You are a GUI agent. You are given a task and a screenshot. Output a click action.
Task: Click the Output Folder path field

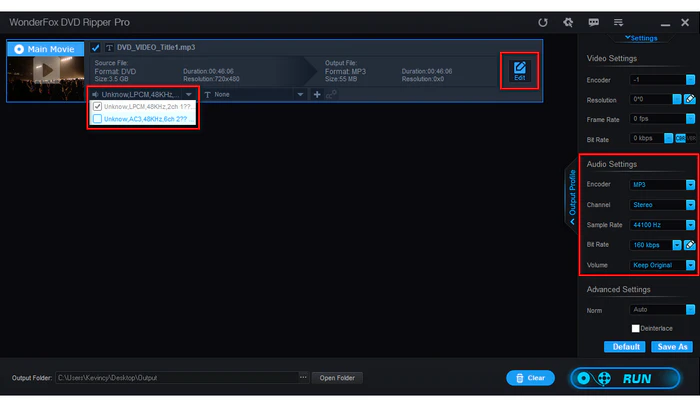177,378
